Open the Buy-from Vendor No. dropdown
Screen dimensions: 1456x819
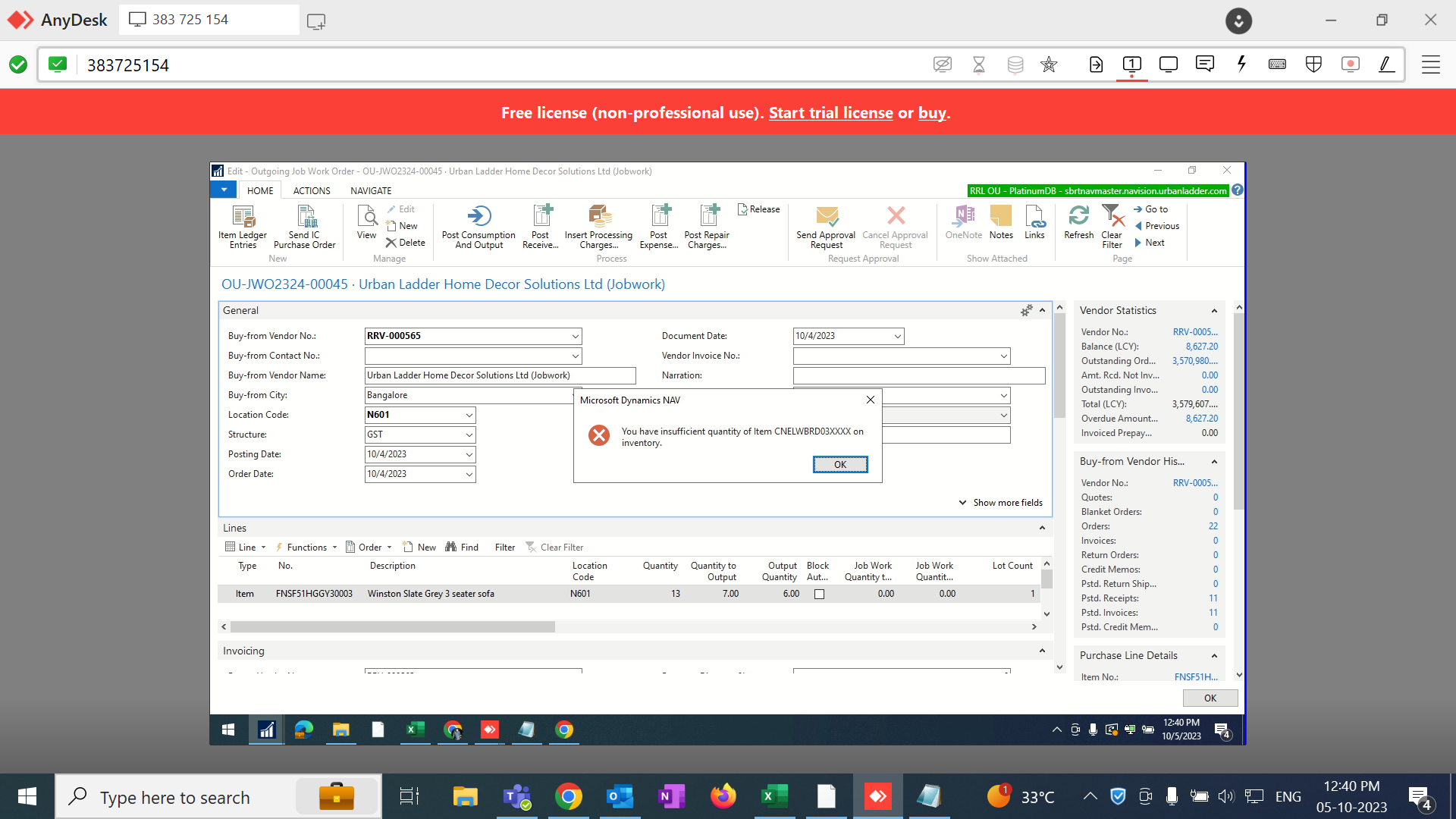575,336
